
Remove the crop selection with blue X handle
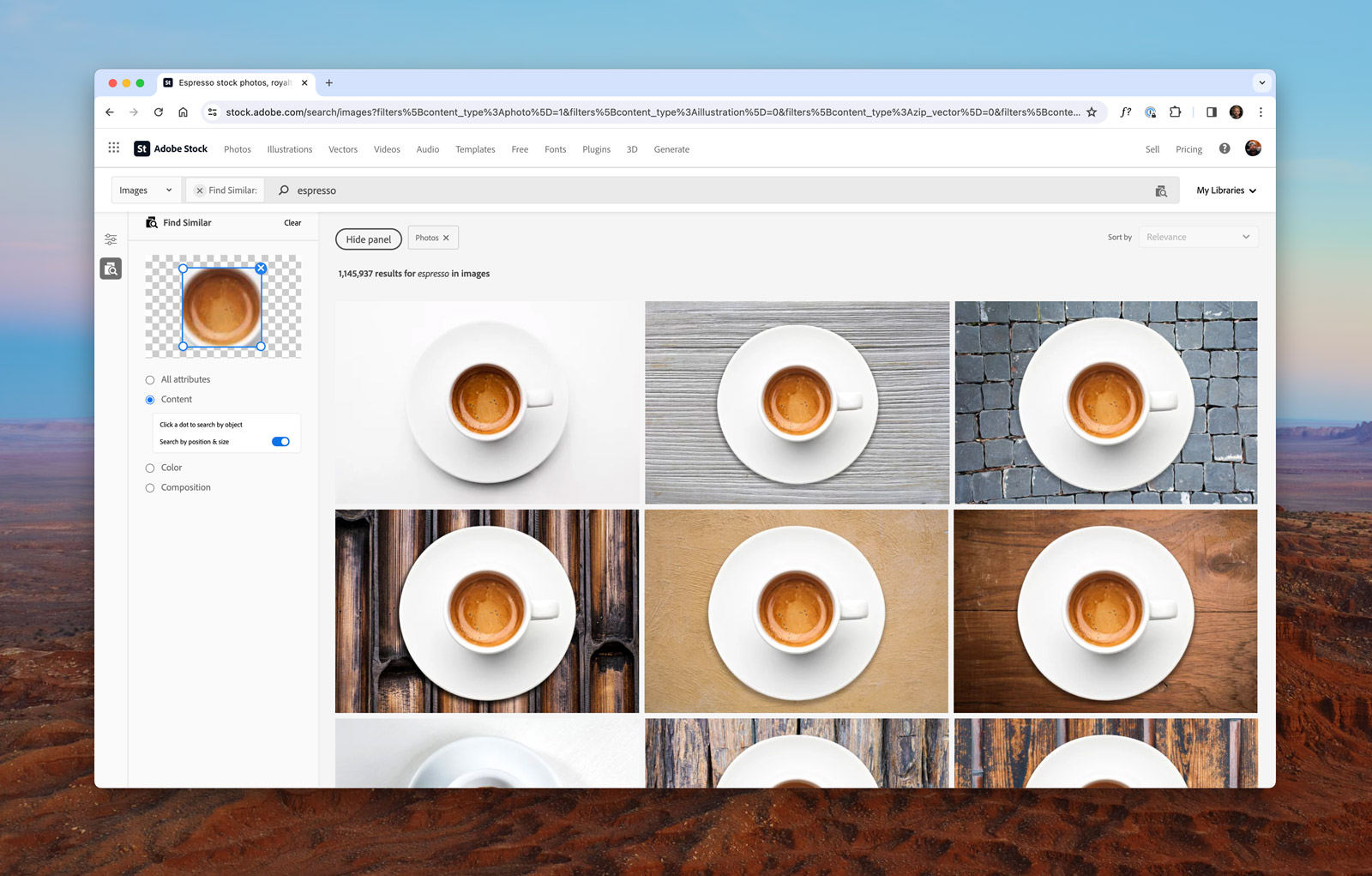click(261, 269)
